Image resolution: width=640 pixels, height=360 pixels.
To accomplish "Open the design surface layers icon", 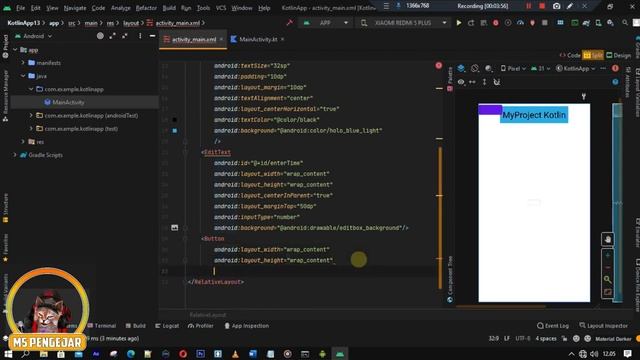I will pyautogui.click(x=461, y=68).
